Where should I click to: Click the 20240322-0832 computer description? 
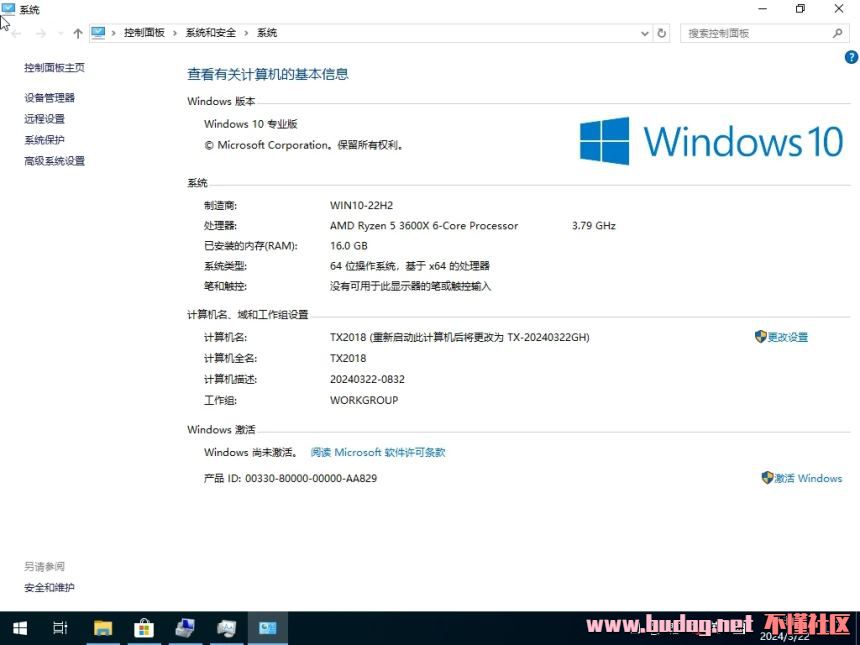367,379
